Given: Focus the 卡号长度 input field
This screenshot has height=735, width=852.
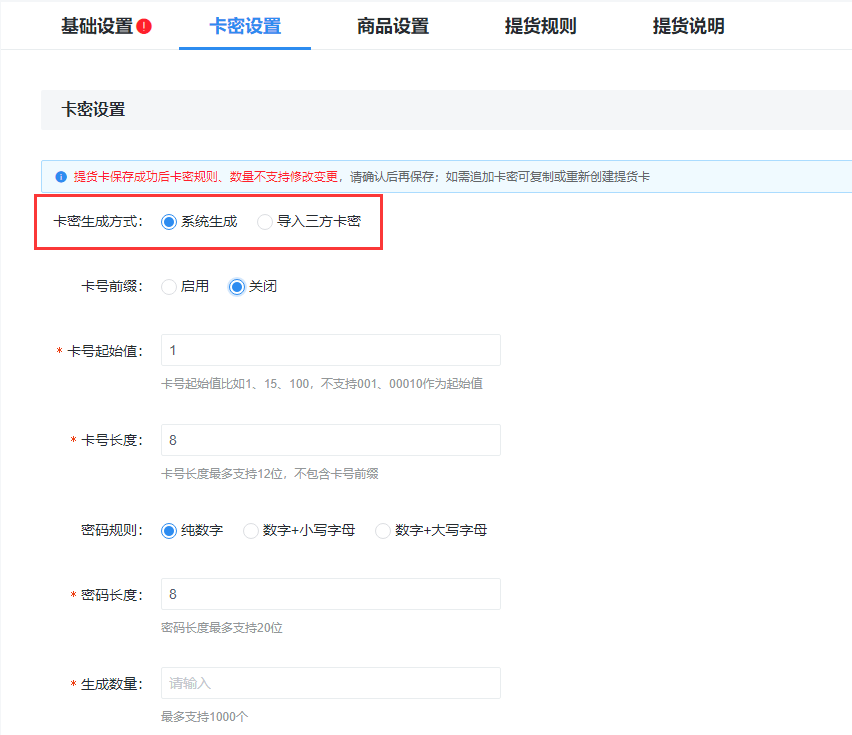Looking at the screenshot, I should click(x=330, y=439).
